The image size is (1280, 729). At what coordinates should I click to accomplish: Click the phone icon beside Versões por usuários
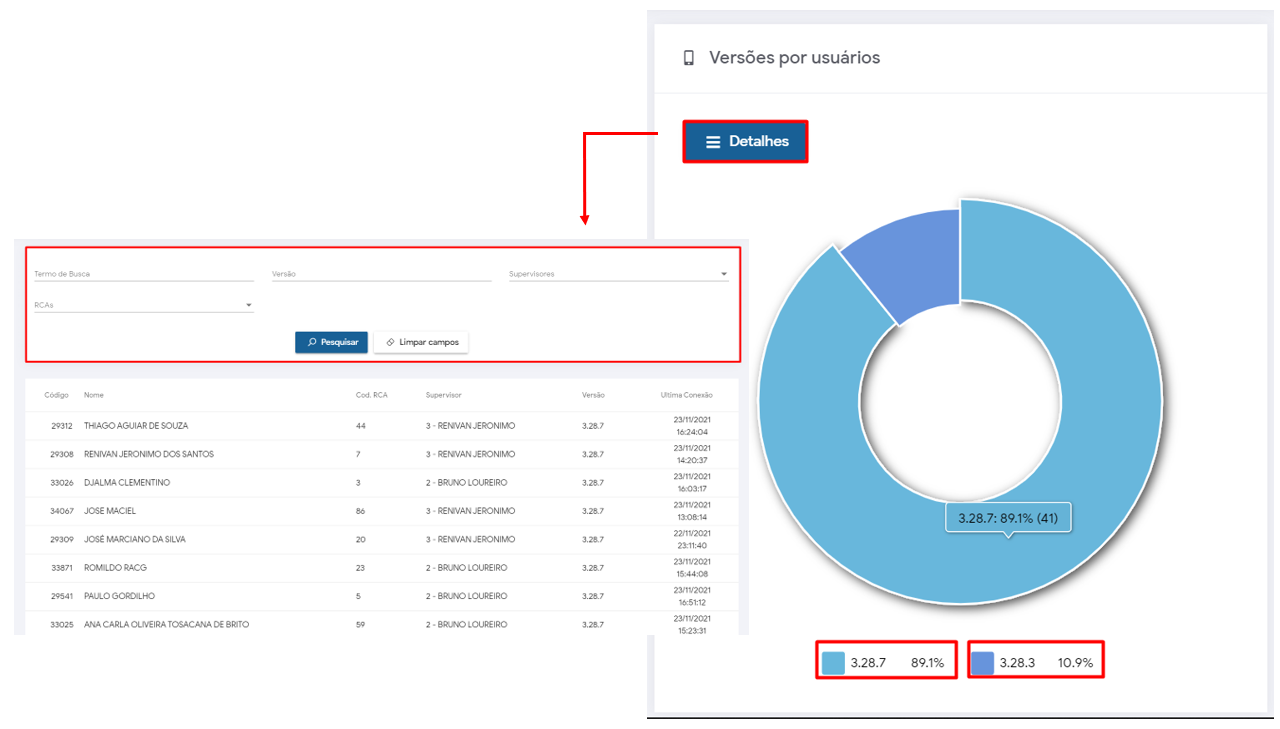[688, 58]
